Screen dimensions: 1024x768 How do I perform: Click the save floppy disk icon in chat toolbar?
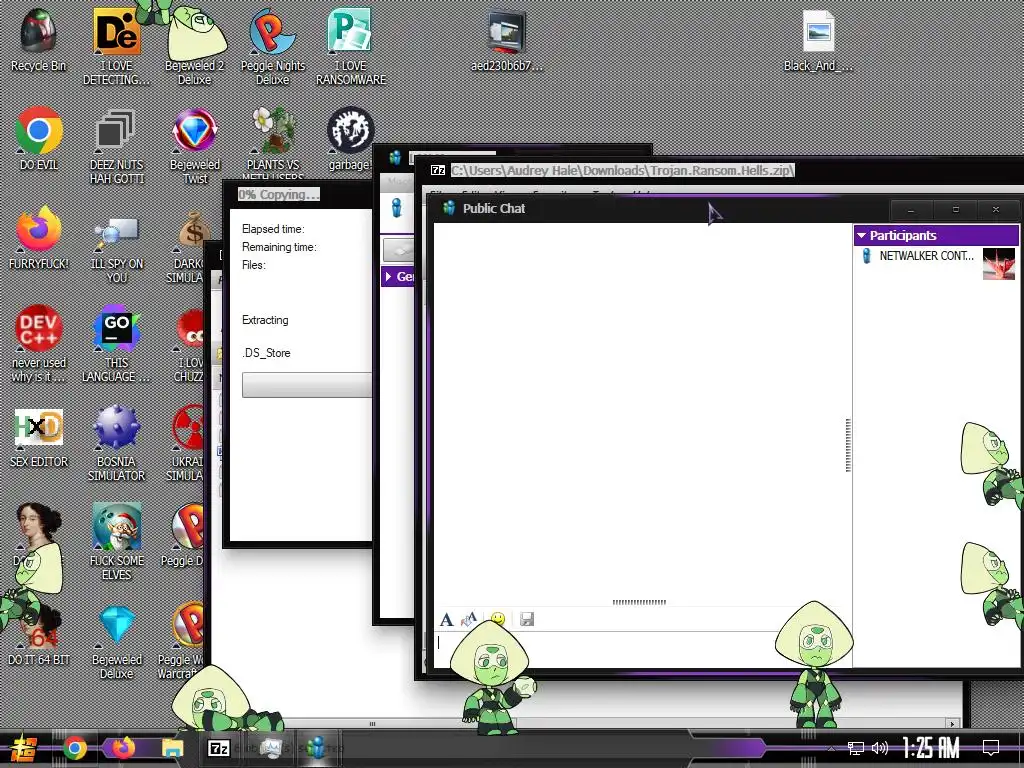527,619
